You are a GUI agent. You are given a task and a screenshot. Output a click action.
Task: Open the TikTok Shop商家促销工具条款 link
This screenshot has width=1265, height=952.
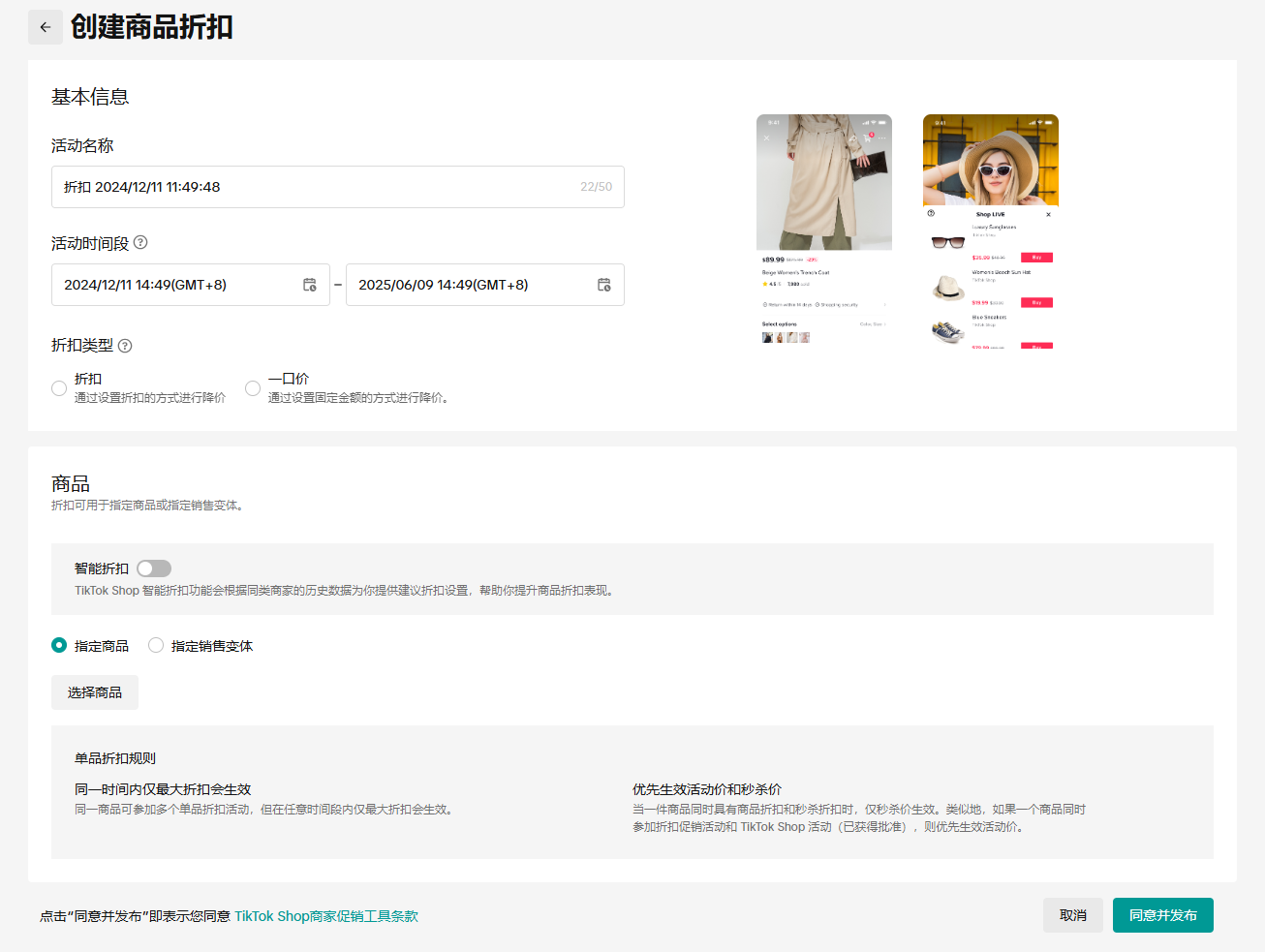point(326,916)
